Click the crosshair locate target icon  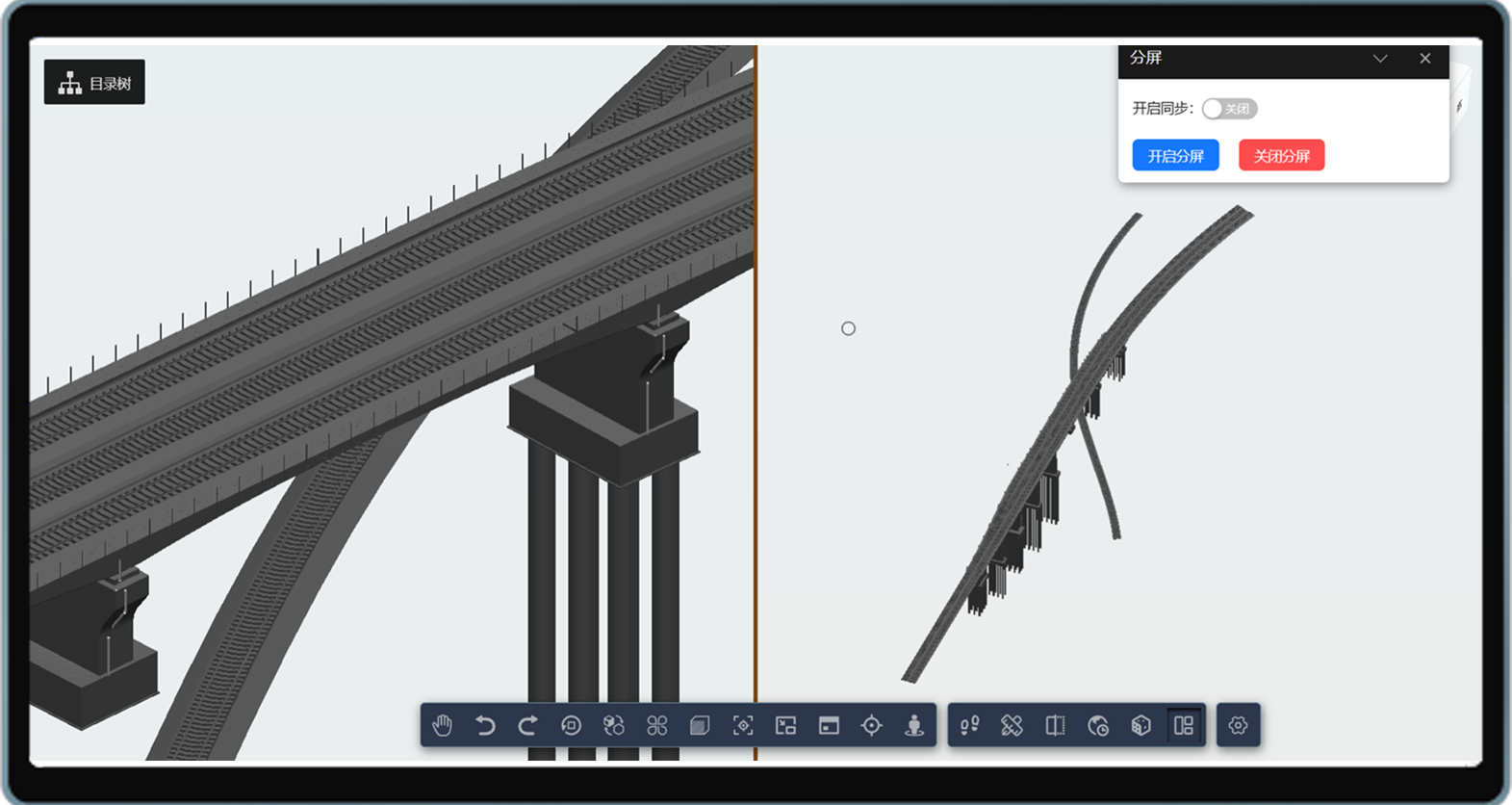point(872,725)
